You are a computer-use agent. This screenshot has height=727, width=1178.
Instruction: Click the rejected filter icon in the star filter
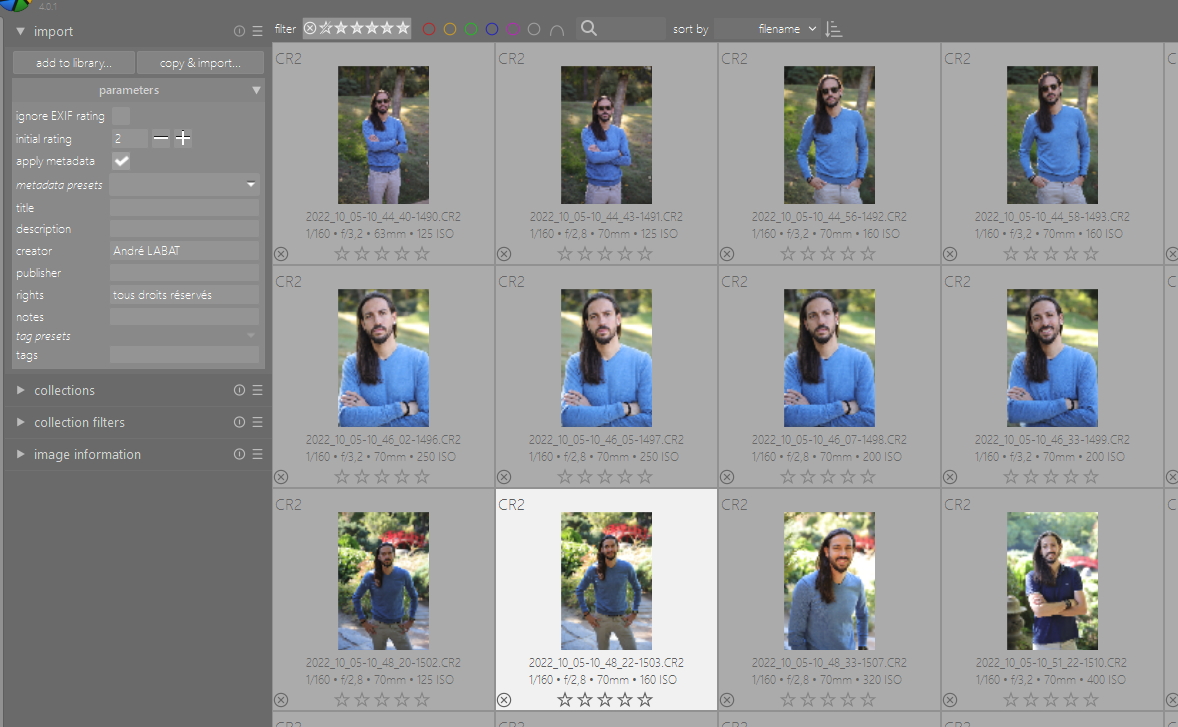[x=310, y=28]
